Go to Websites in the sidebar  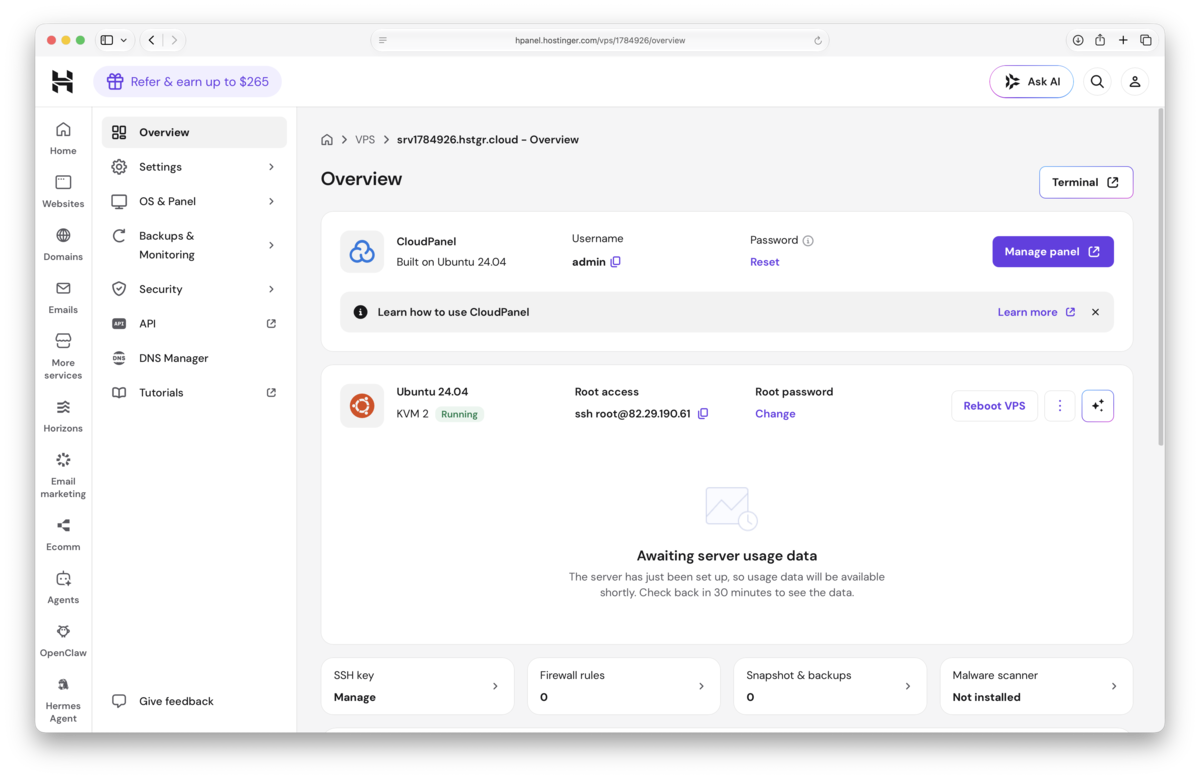pyautogui.click(x=63, y=191)
